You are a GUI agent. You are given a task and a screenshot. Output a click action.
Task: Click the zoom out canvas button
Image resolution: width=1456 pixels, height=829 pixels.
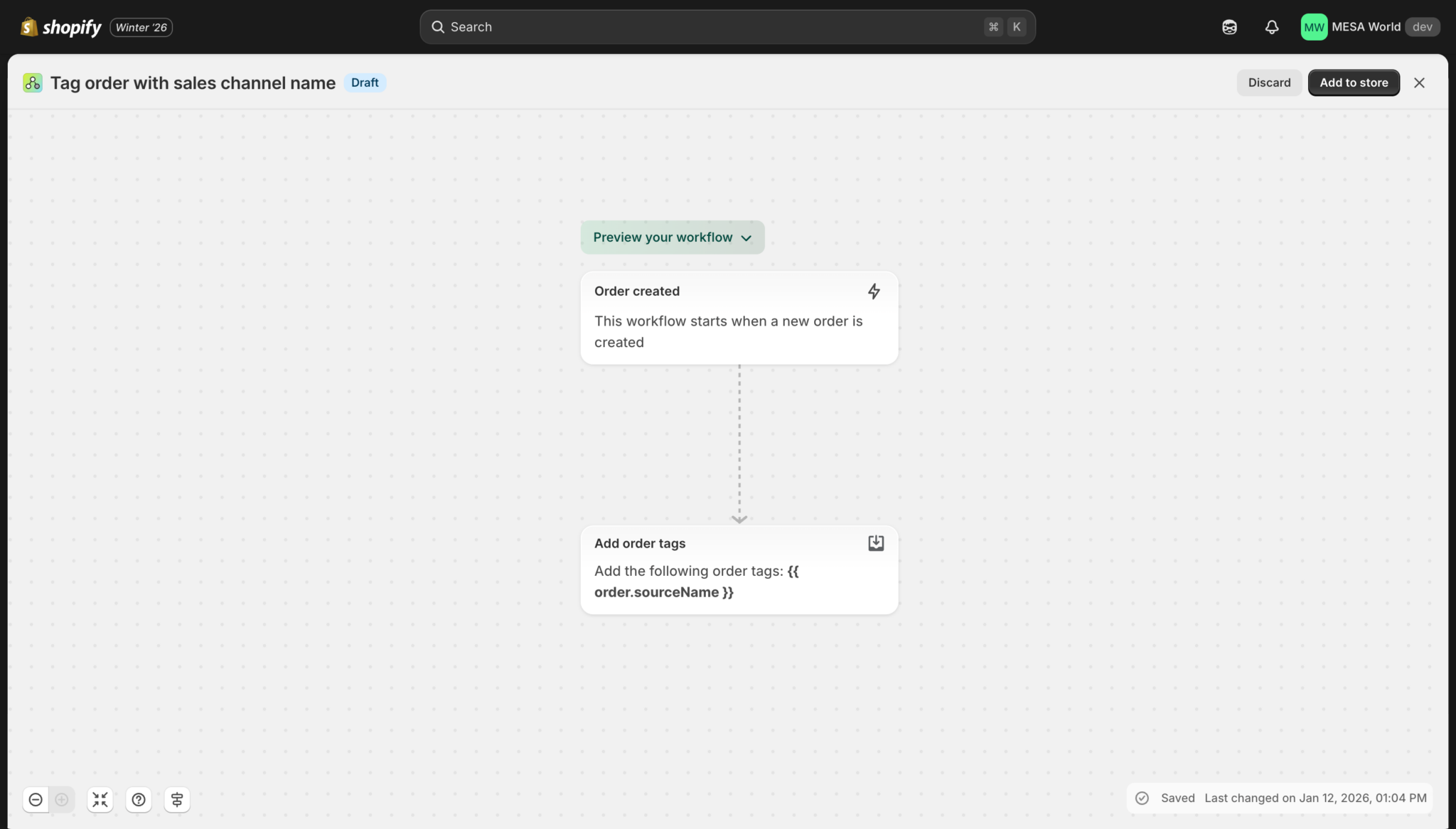click(x=36, y=799)
